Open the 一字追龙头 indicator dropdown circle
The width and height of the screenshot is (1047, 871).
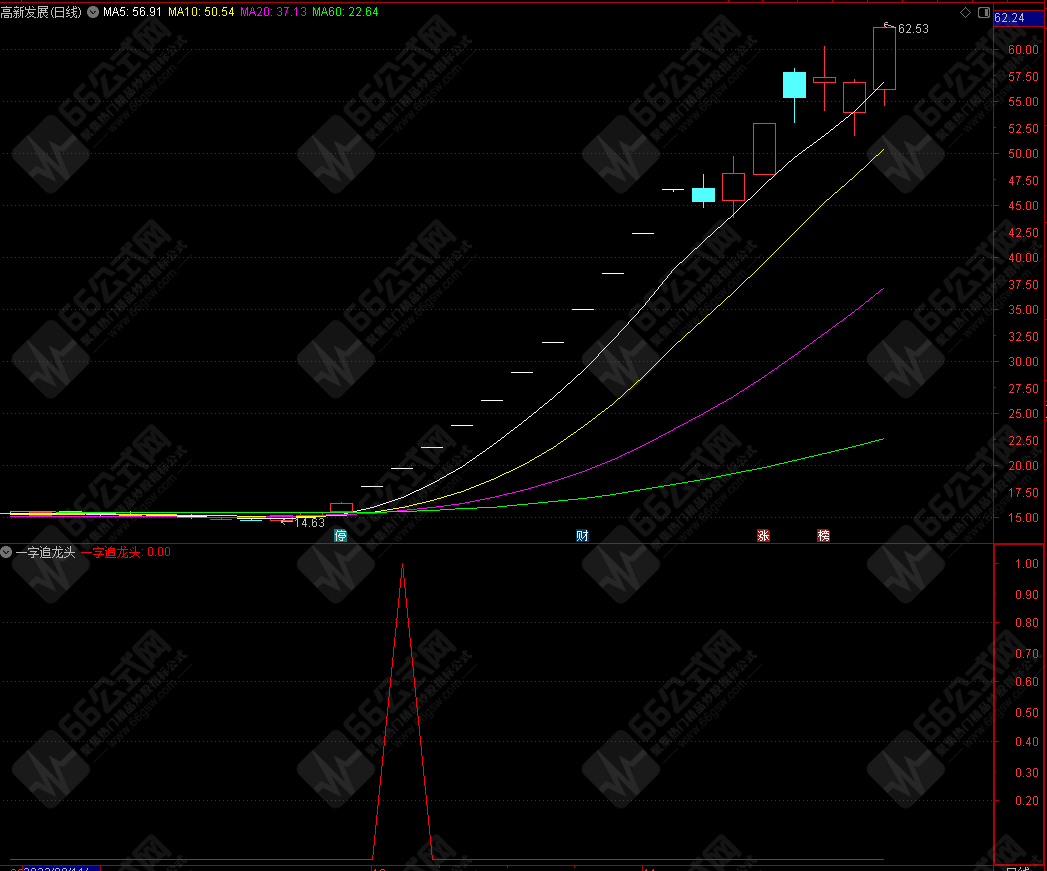point(6,552)
